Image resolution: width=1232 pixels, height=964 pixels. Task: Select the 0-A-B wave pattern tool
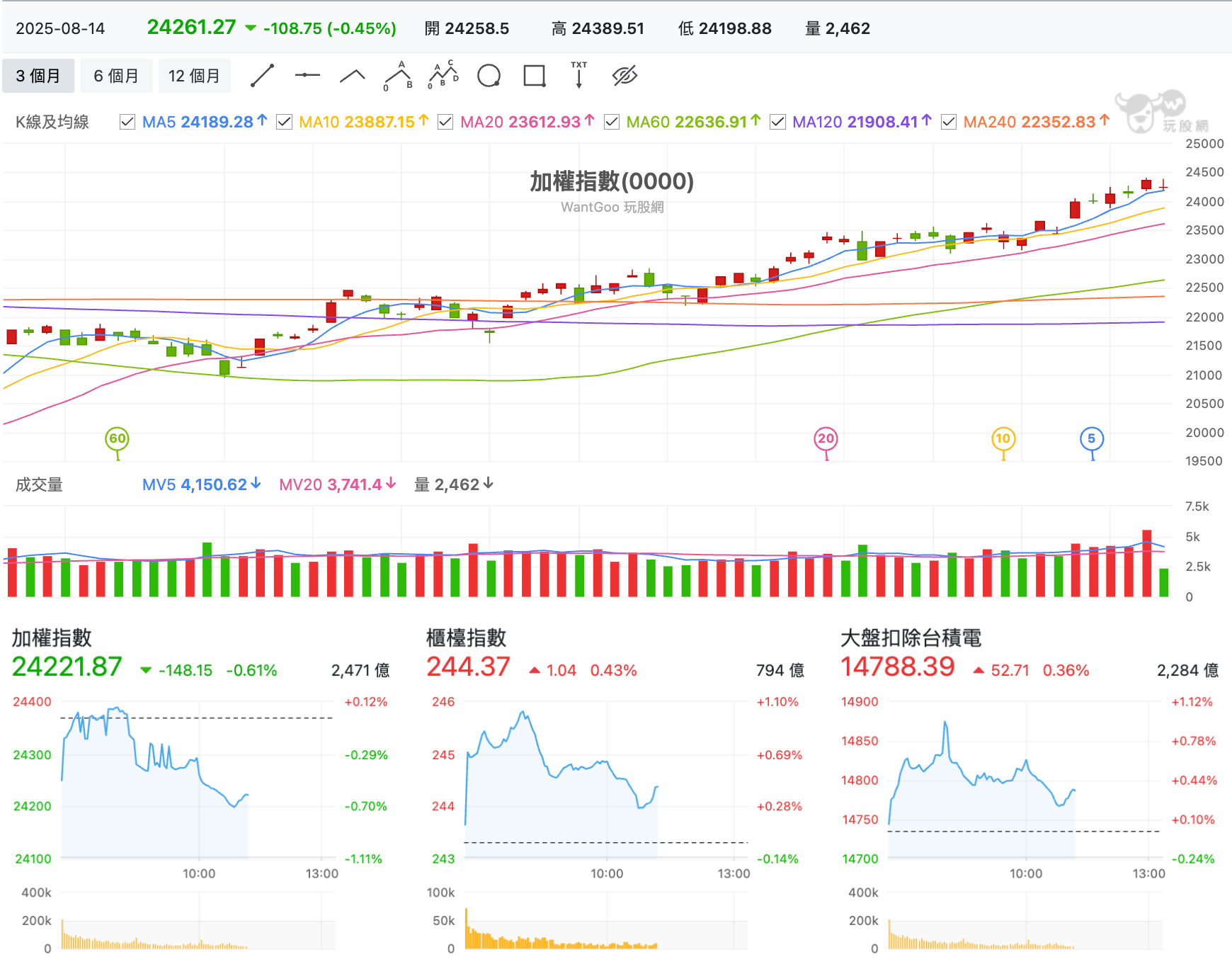[x=398, y=76]
